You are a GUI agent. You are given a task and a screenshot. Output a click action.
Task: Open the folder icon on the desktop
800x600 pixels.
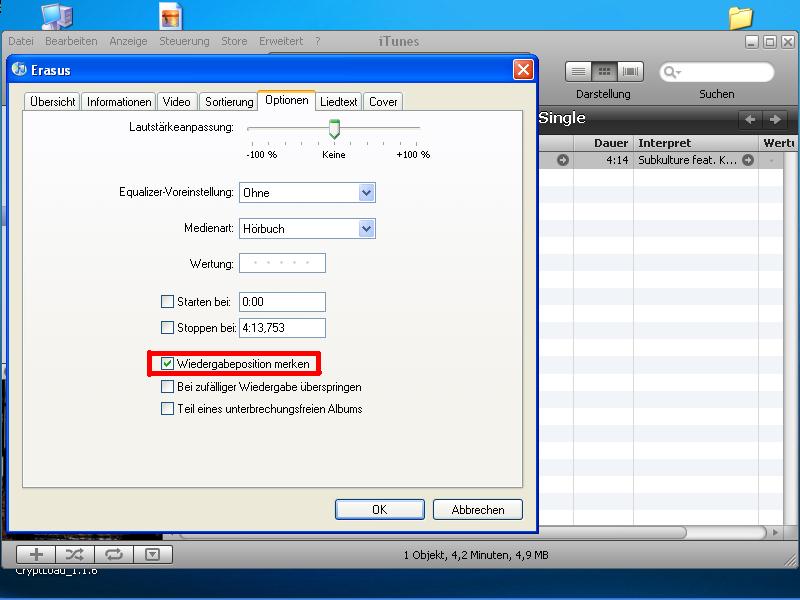click(x=740, y=18)
